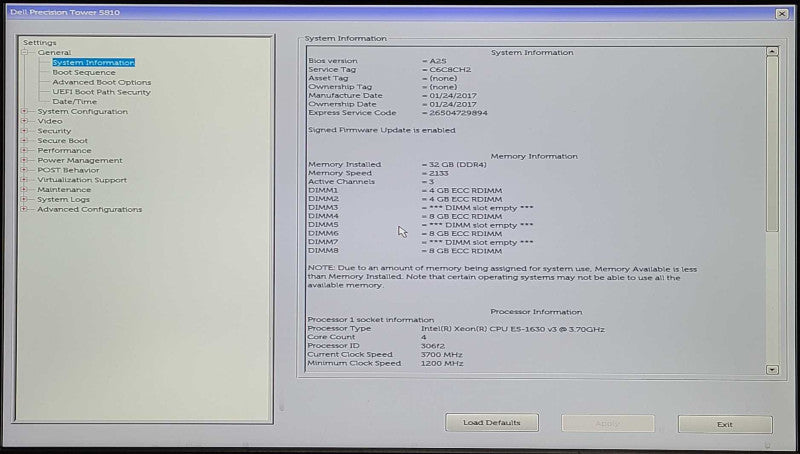The width and height of the screenshot is (800, 454).
Task: Select System Information in the tree
Action: click(93, 62)
